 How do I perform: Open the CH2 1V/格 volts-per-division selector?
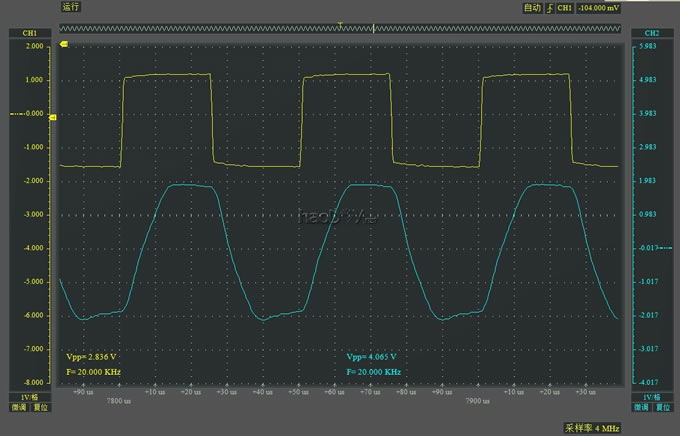point(648,397)
